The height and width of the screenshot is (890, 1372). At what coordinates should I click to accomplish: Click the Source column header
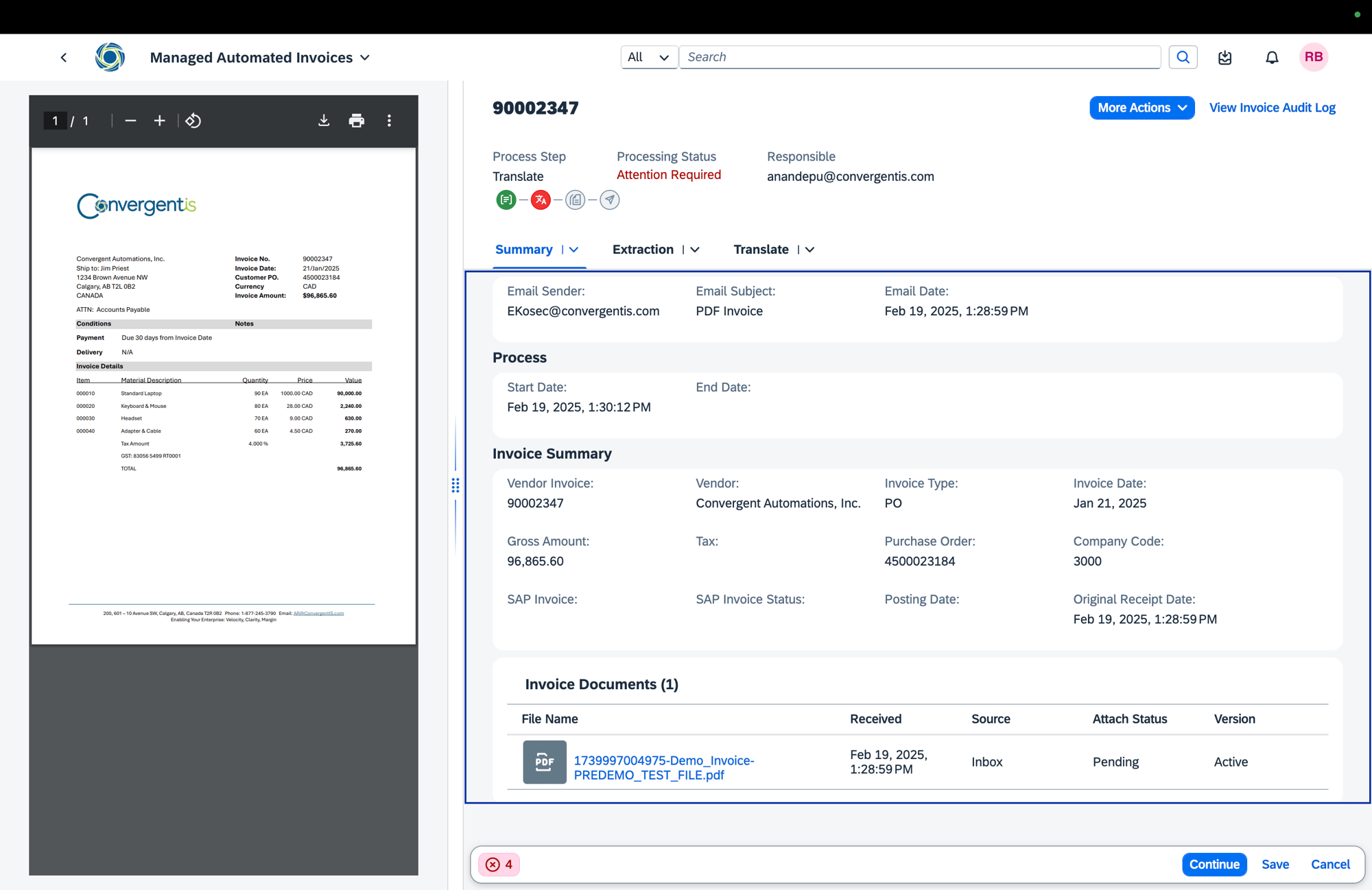pyautogui.click(x=991, y=719)
